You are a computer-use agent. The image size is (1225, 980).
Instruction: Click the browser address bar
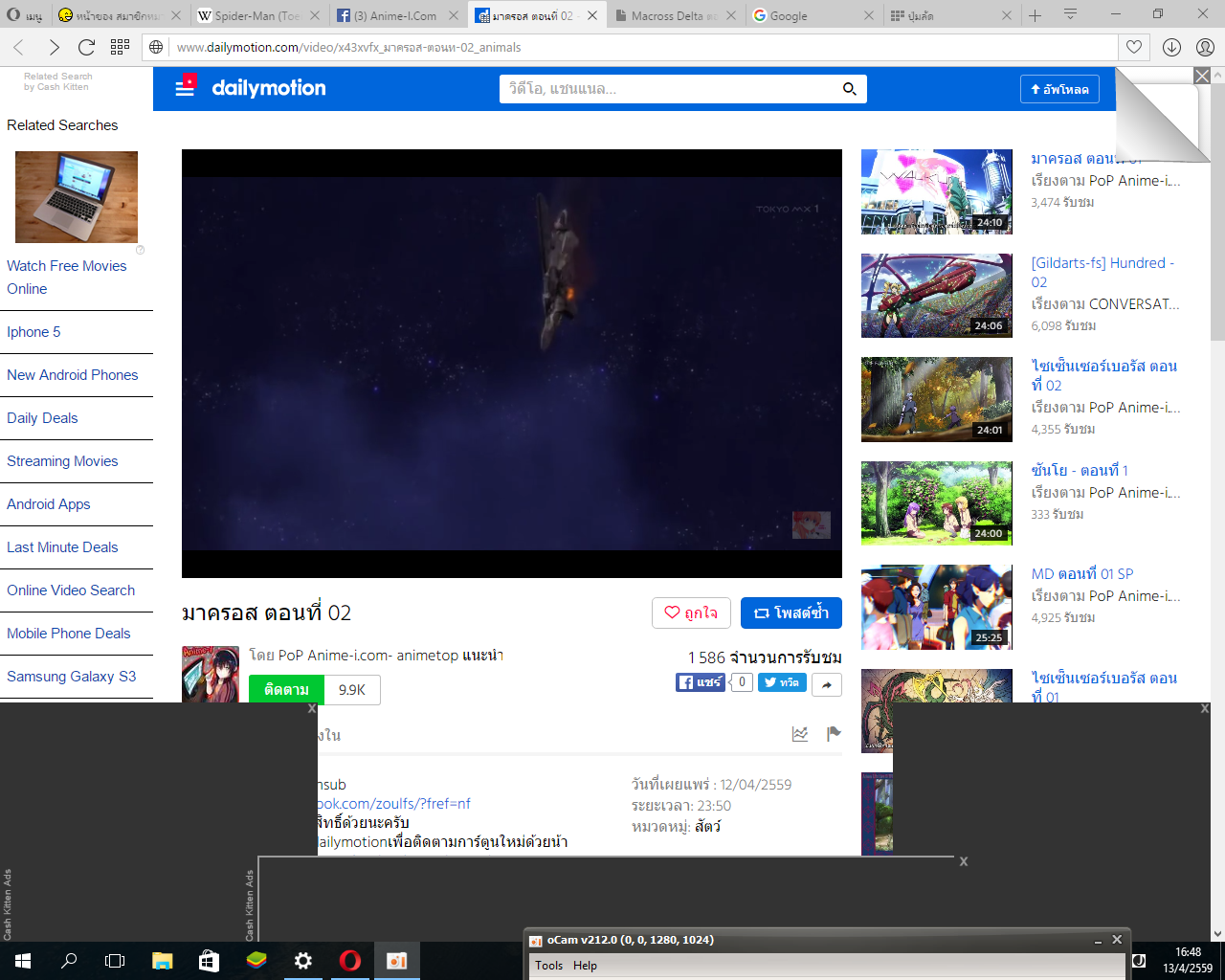(632, 47)
